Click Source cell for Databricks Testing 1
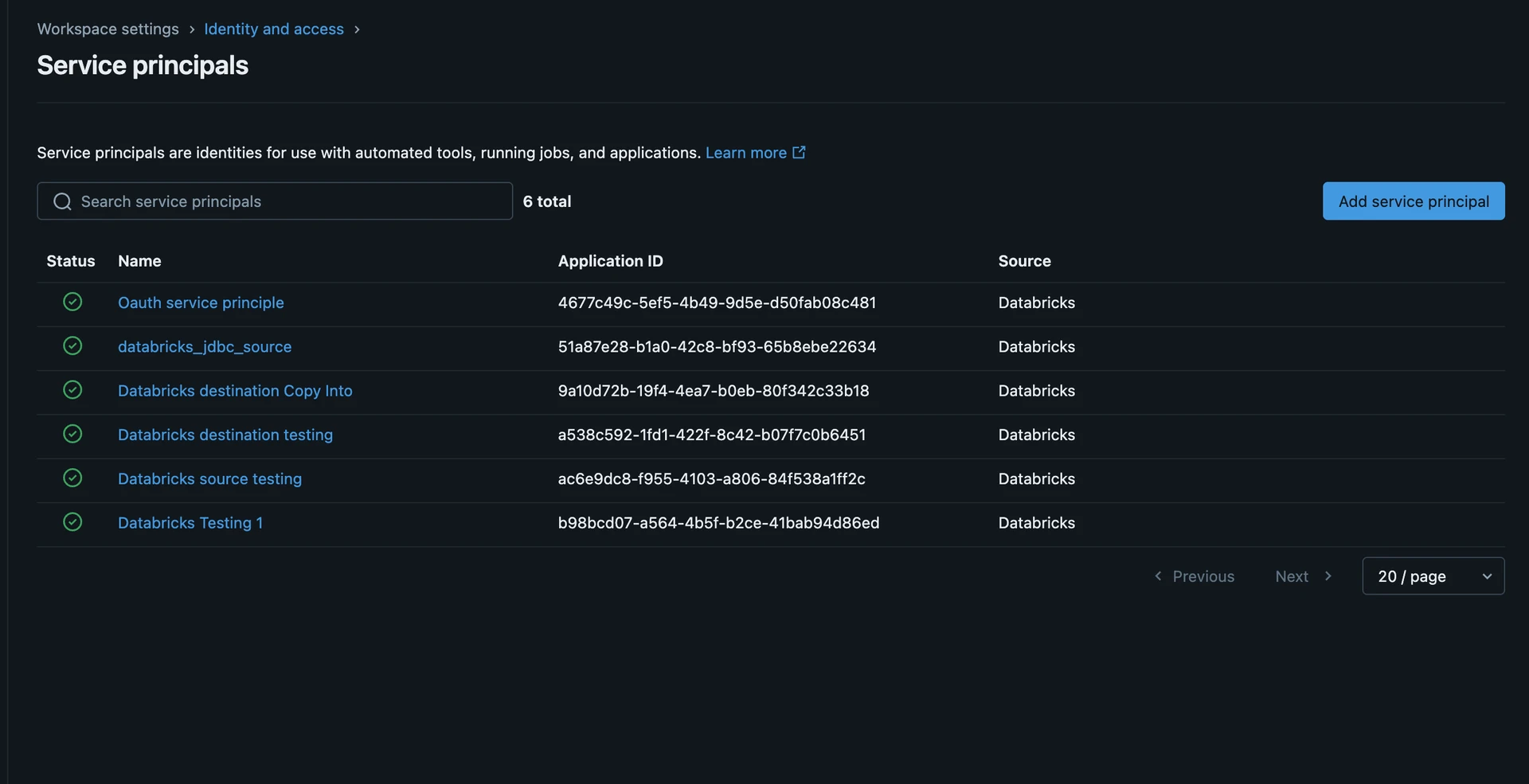The height and width of the screenshot is (784, 1529). 1037,523
